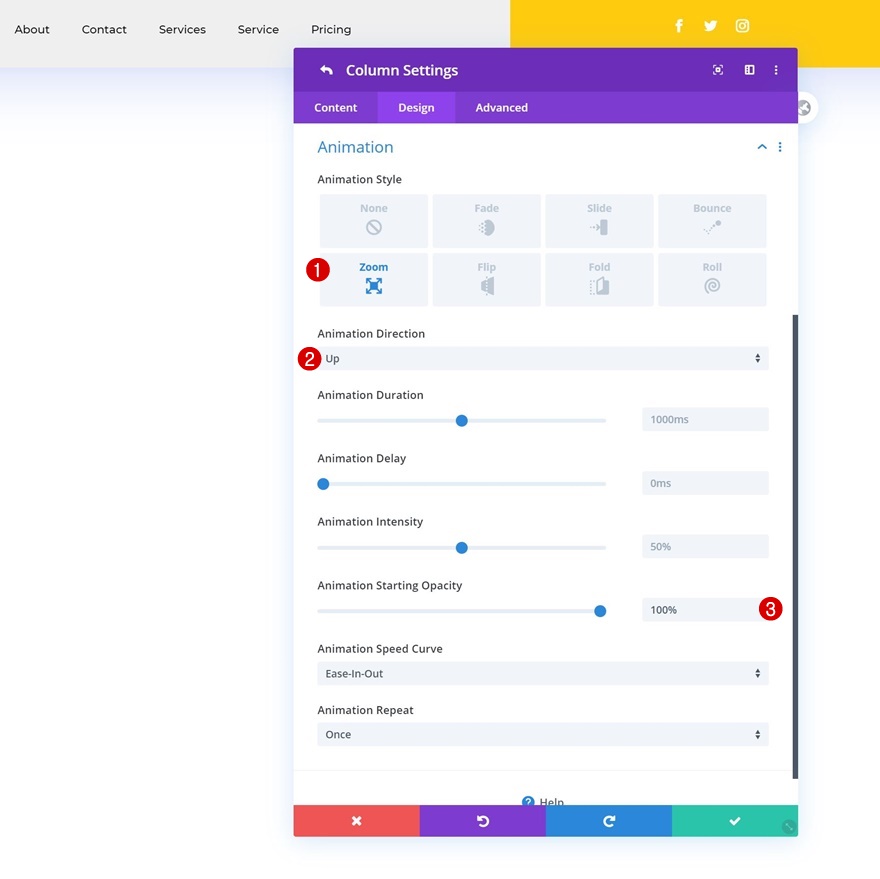Choose the None animation style

(x=374, y=221)
